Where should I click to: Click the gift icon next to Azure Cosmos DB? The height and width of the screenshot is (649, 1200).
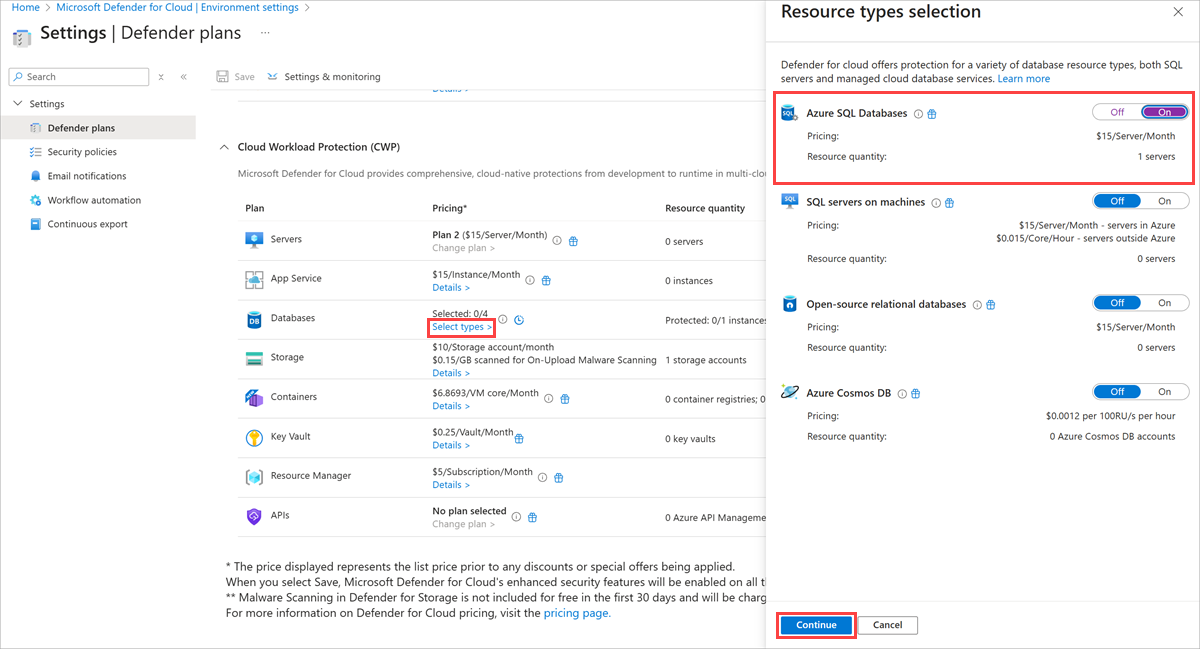click(916, 394)
